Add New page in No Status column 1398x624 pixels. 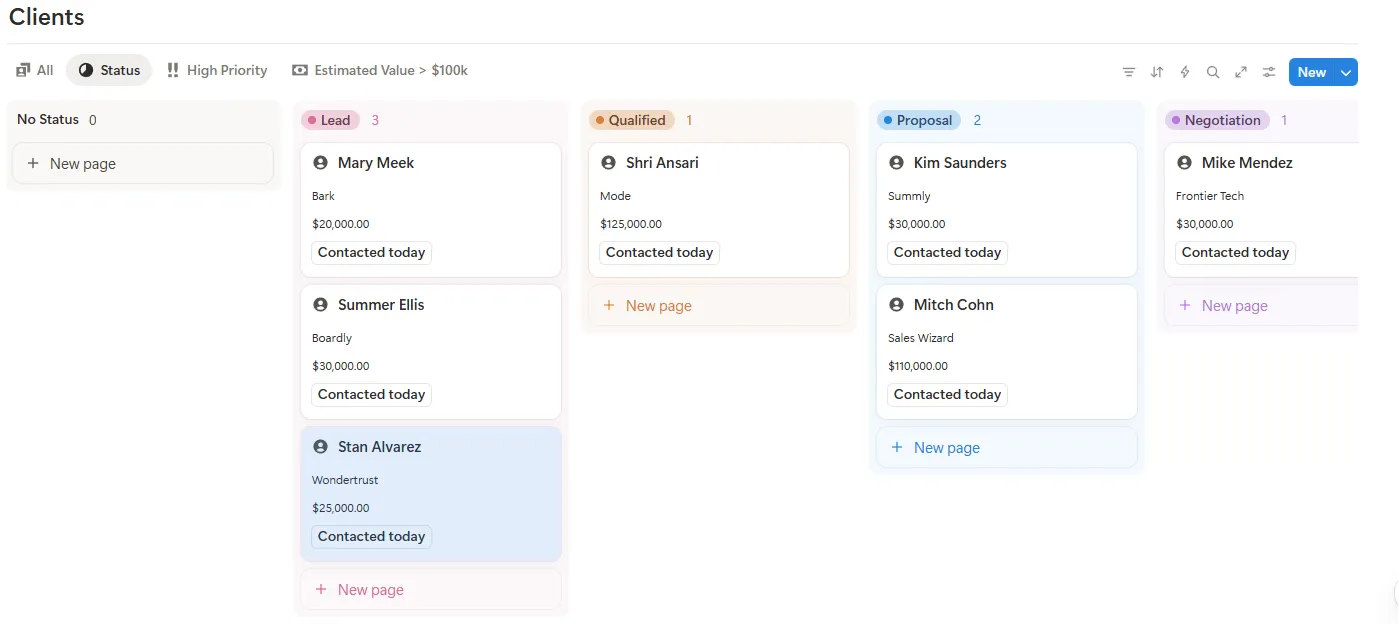(x=143, y=163)
